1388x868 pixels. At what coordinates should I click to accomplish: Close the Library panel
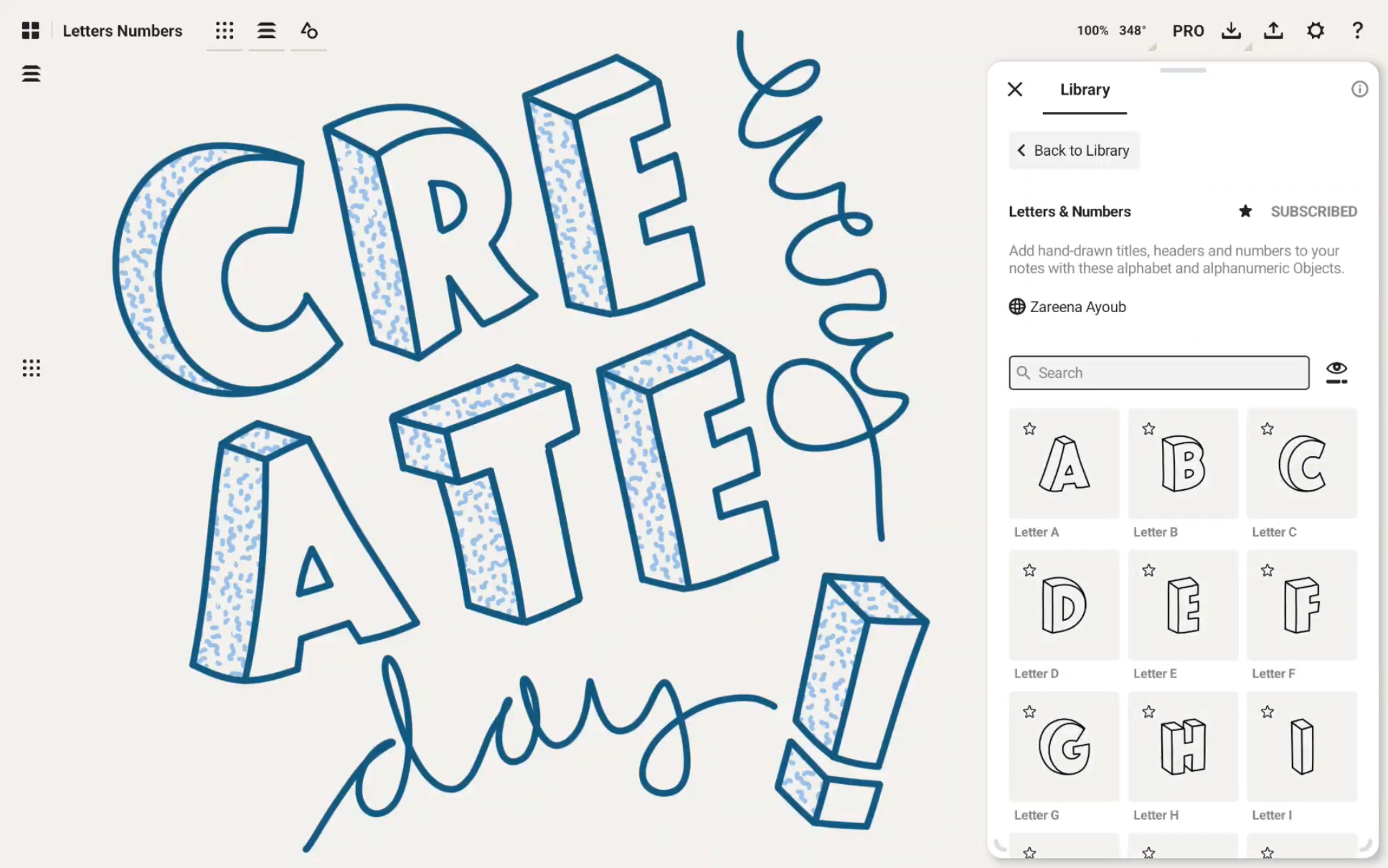1015,89
